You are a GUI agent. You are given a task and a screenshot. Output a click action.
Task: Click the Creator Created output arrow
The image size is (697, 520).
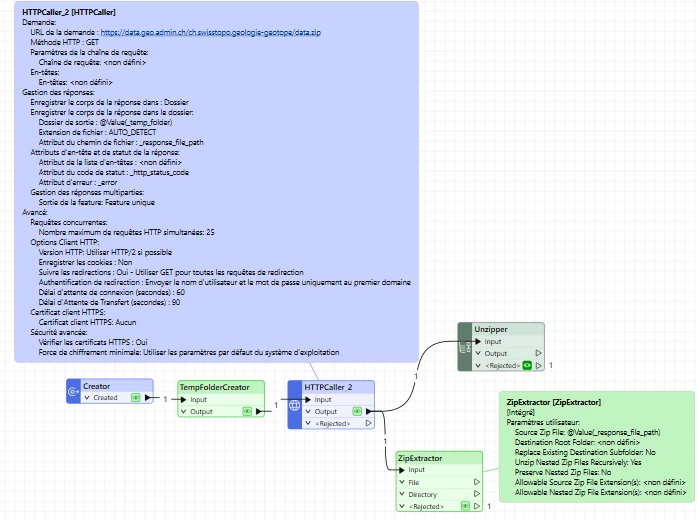[148, 397]
